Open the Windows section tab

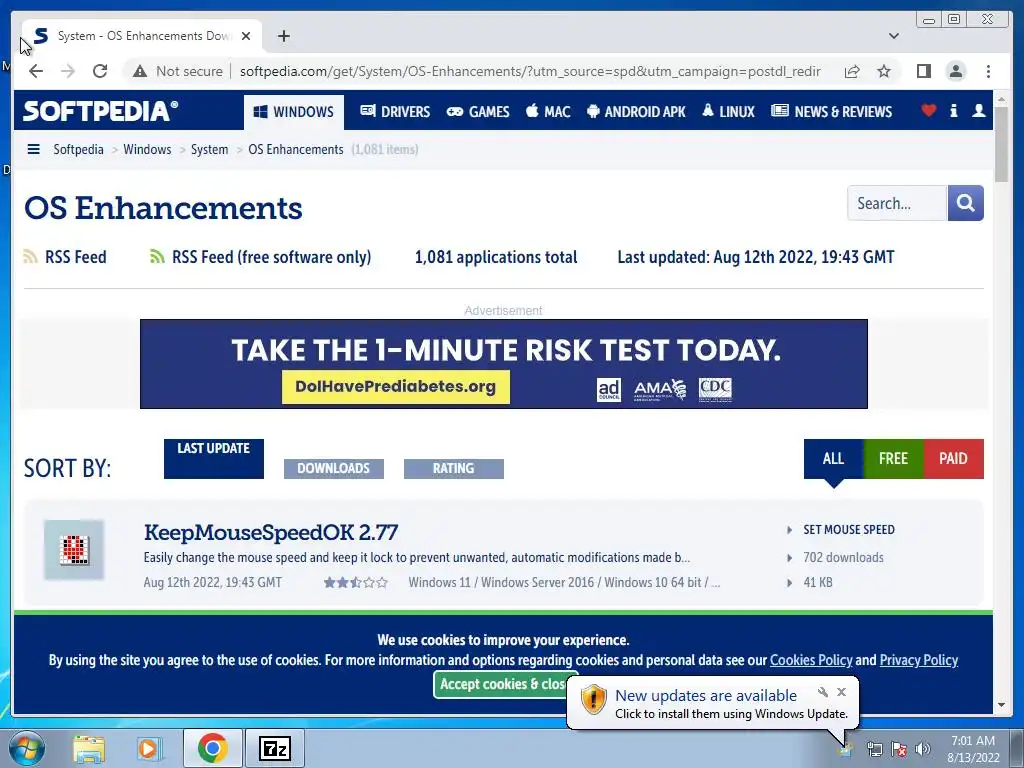(x=293, y=112)
